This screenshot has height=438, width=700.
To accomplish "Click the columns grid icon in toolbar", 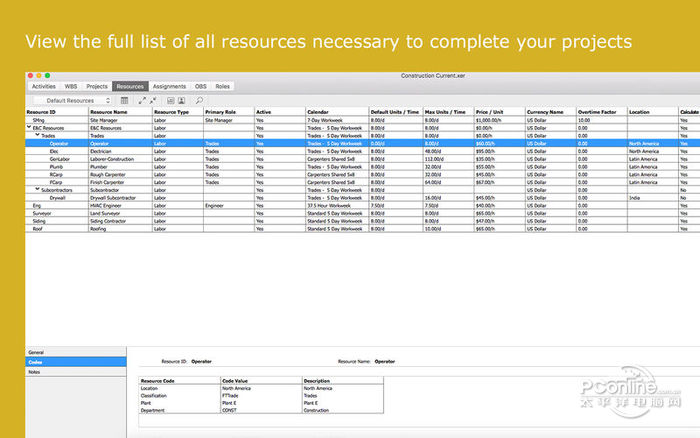I will [x=124, y=101].
